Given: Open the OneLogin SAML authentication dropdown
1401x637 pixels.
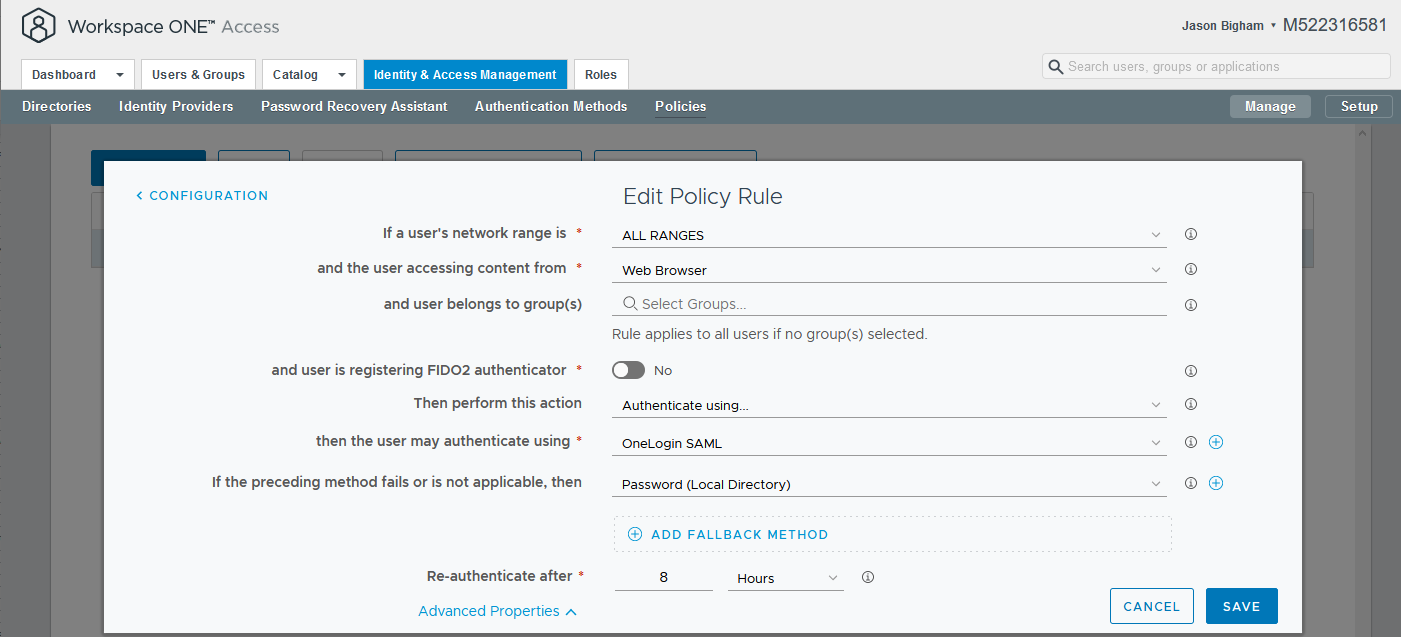Looking at the screenshot, I should point(888,443).
